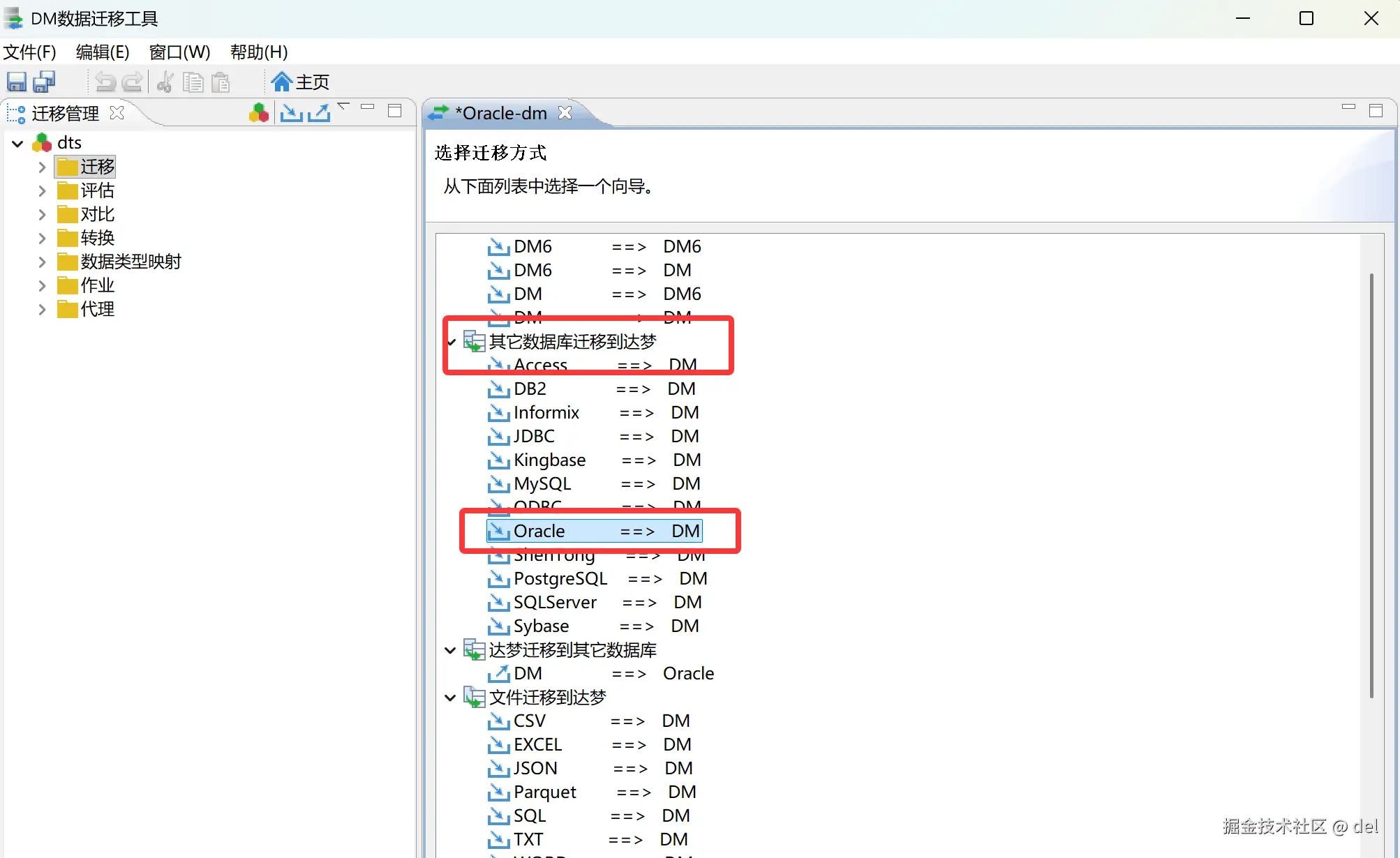
Task: Open the 编辑(E) menu
Action: pyautogui.click(x=103, y=52)
